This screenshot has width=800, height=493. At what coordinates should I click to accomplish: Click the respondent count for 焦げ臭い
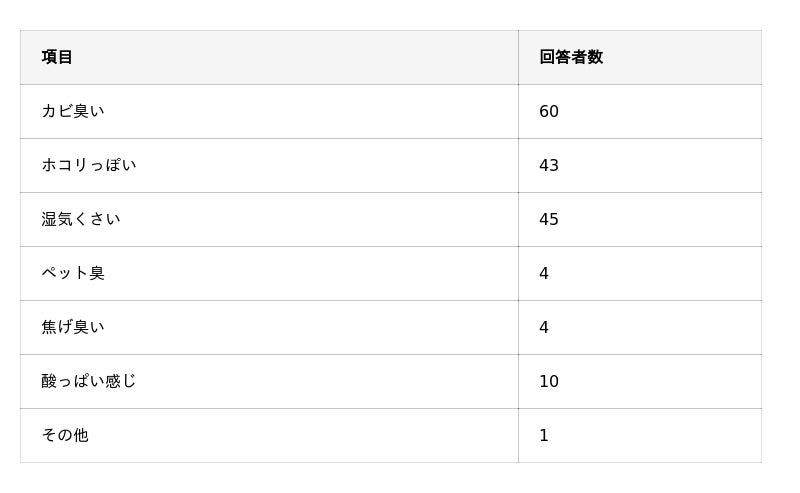click(544, 327)
